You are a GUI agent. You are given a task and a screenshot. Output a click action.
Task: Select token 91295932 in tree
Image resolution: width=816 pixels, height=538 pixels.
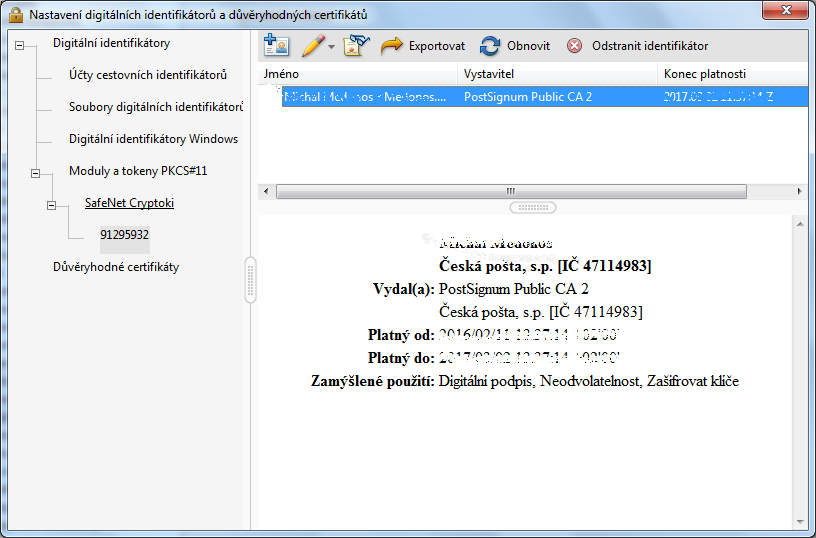[124, 235]
